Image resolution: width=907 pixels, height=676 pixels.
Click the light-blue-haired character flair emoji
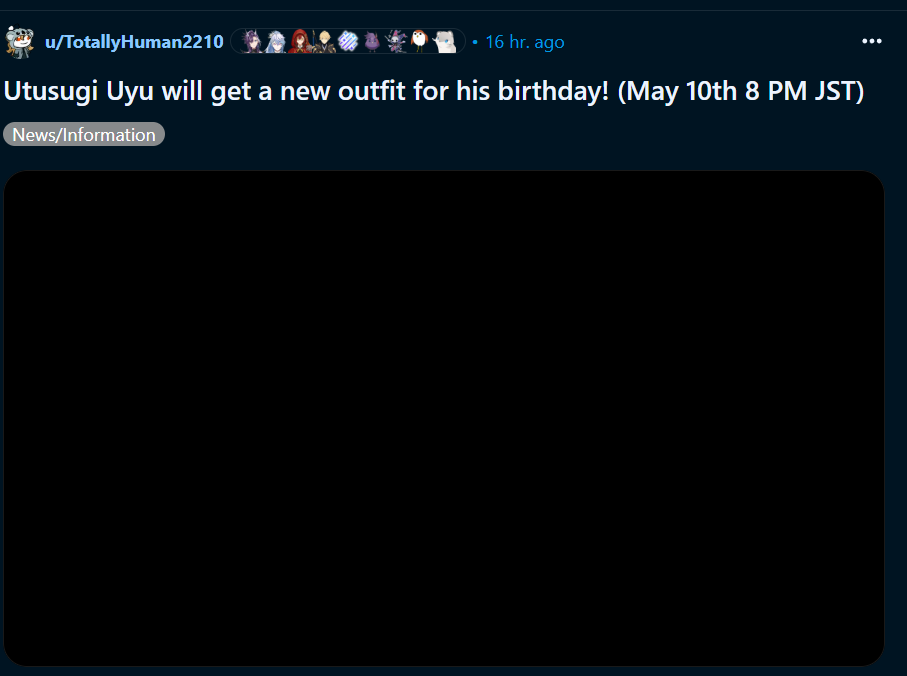click(276, 42)
